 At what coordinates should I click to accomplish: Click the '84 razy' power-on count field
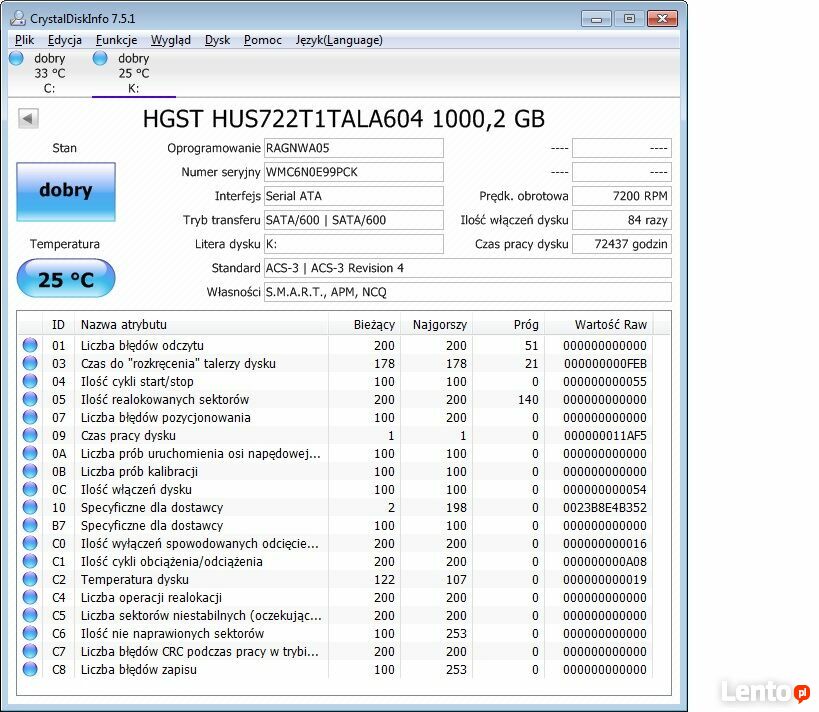pos(622,220)
